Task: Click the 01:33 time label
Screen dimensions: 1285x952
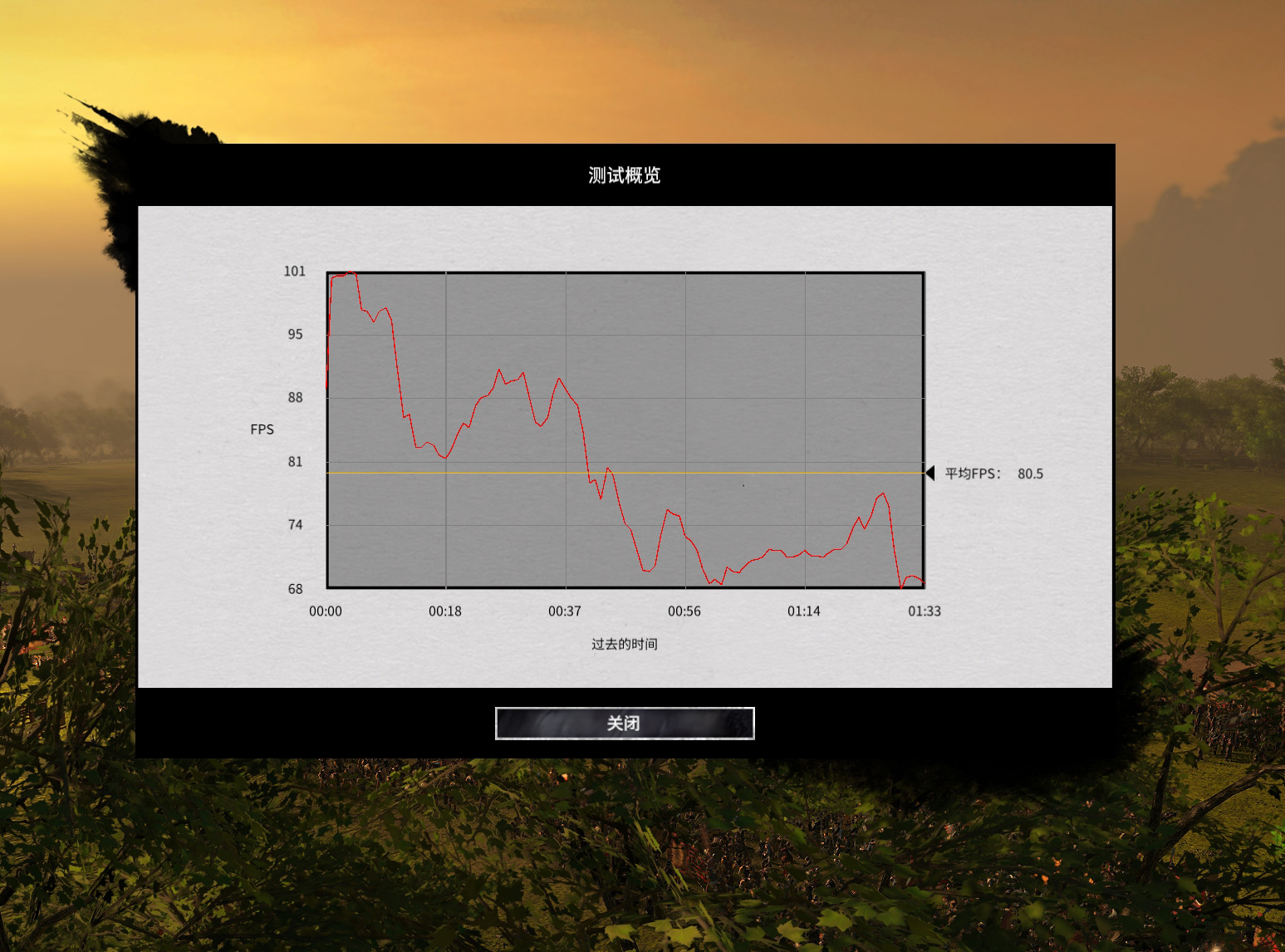Action: click(925, 611)
